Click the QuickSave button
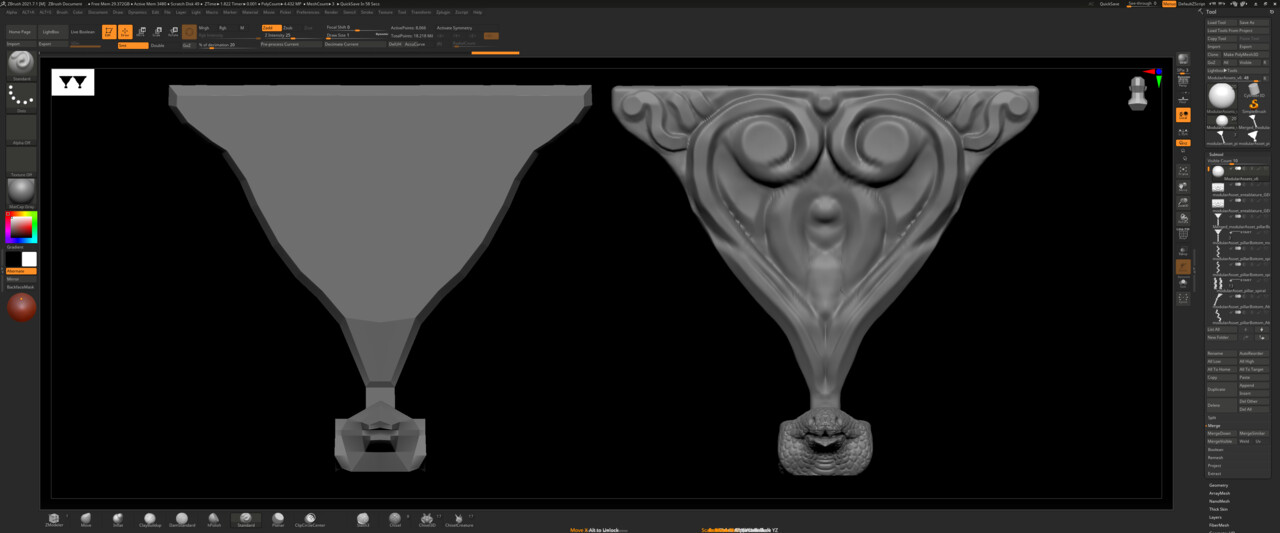Screen dimensions: 1280x533 click(1109, 4)
